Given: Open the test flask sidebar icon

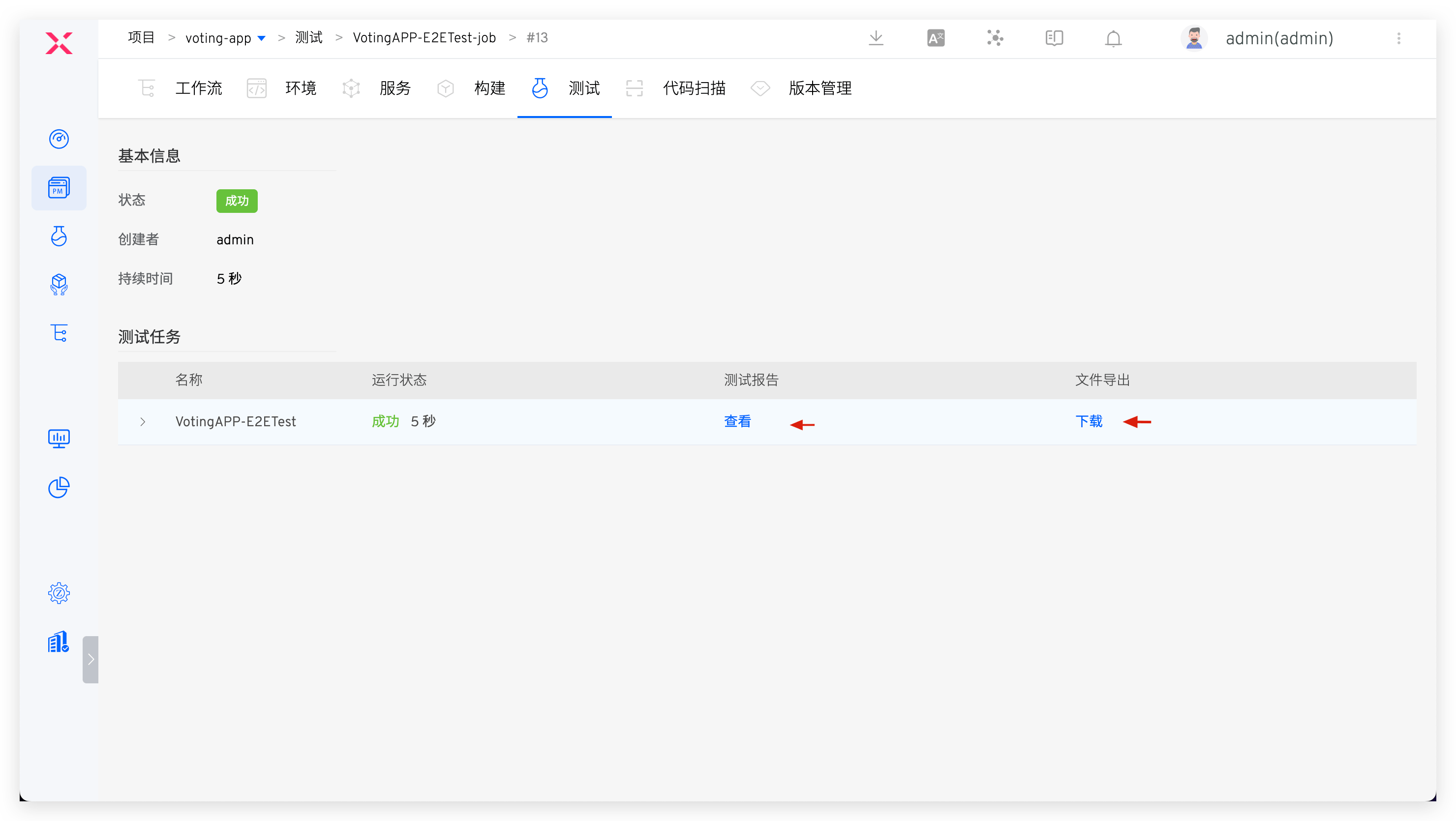Looking at the screenshot, I should [x=59, y=236].
